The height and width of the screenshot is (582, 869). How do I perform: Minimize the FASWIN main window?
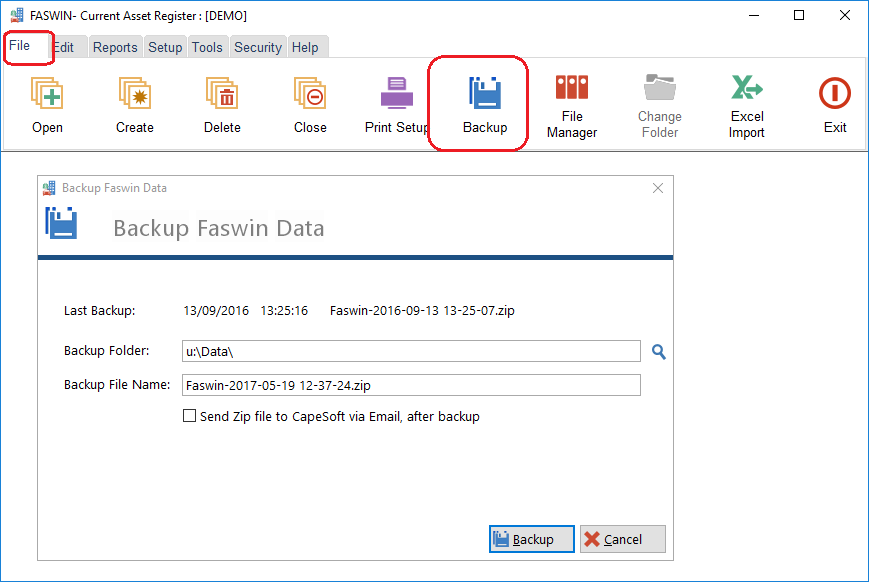click(x=754, y=15)
